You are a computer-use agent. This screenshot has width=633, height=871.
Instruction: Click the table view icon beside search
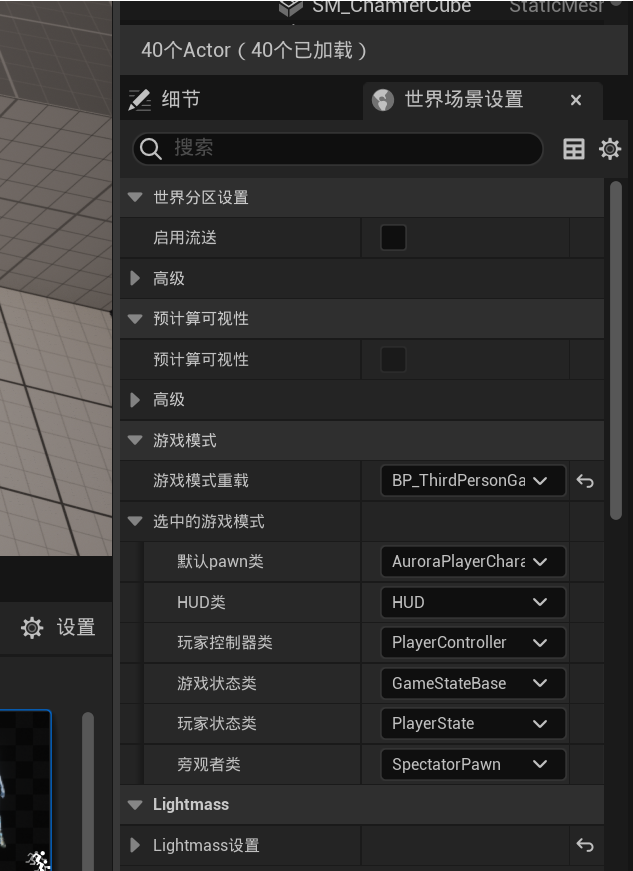point(574,149)
